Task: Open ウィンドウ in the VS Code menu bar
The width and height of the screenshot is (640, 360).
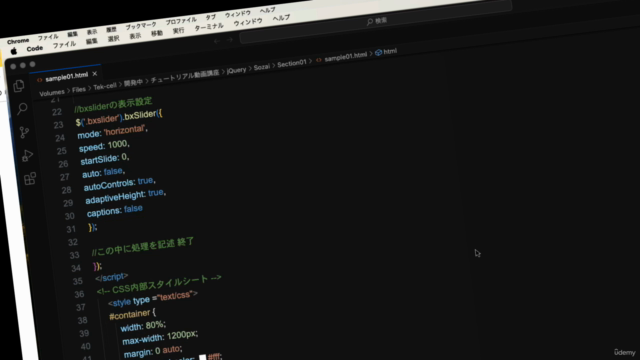Action: (x=248, y=22)
